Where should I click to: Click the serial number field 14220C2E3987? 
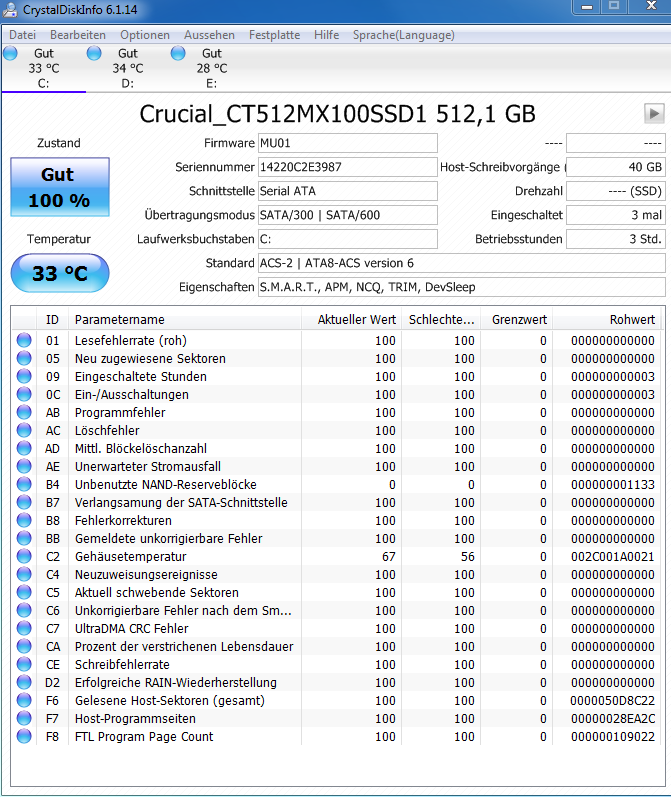click(x=348, y=167)
